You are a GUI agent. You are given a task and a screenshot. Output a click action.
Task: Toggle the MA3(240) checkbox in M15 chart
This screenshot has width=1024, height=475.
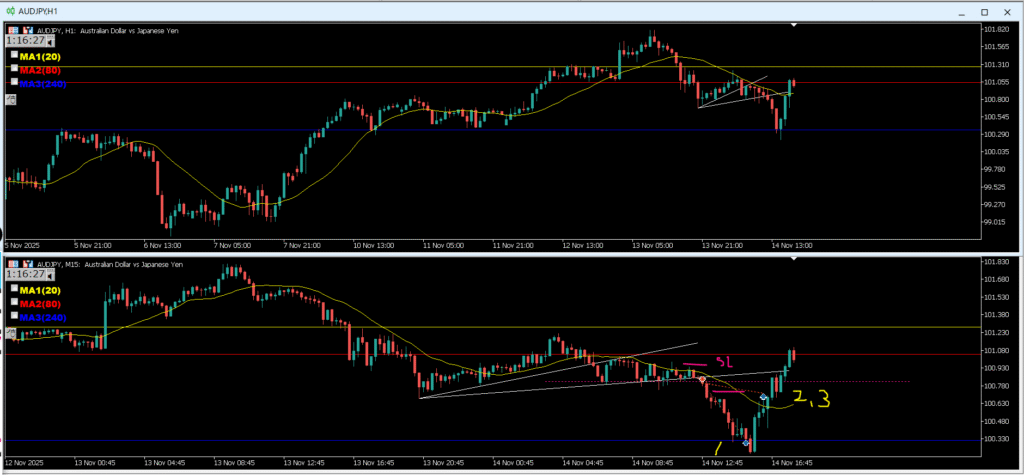(x=13, y=316)
